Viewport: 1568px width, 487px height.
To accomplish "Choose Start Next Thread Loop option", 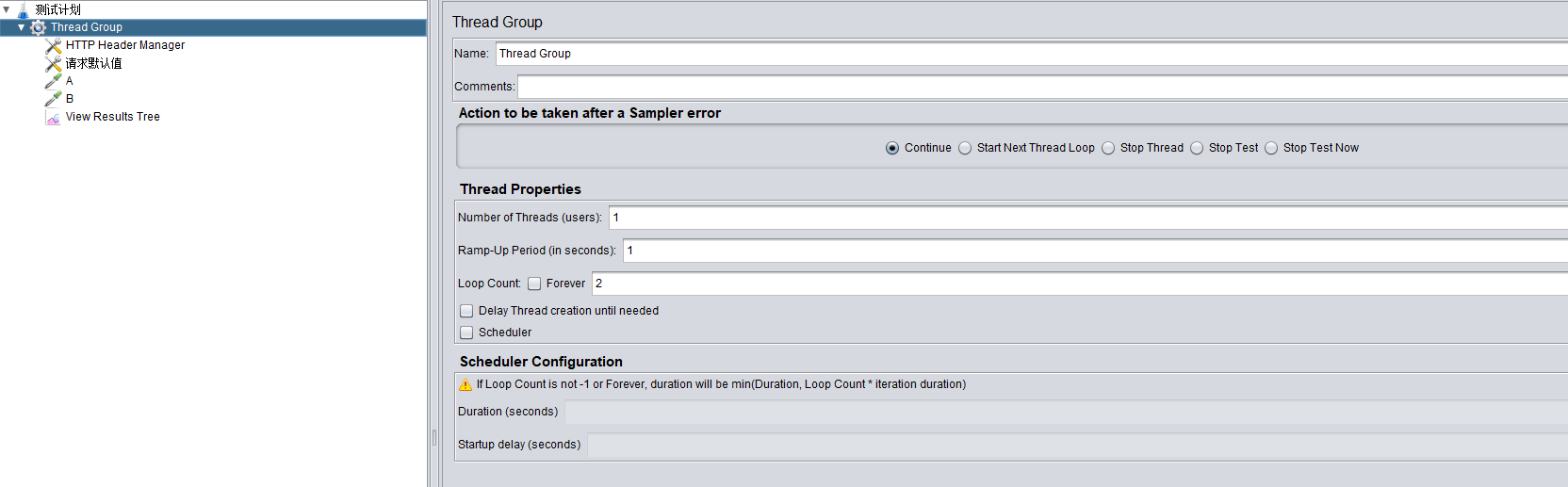I will (x=965, y=148).
